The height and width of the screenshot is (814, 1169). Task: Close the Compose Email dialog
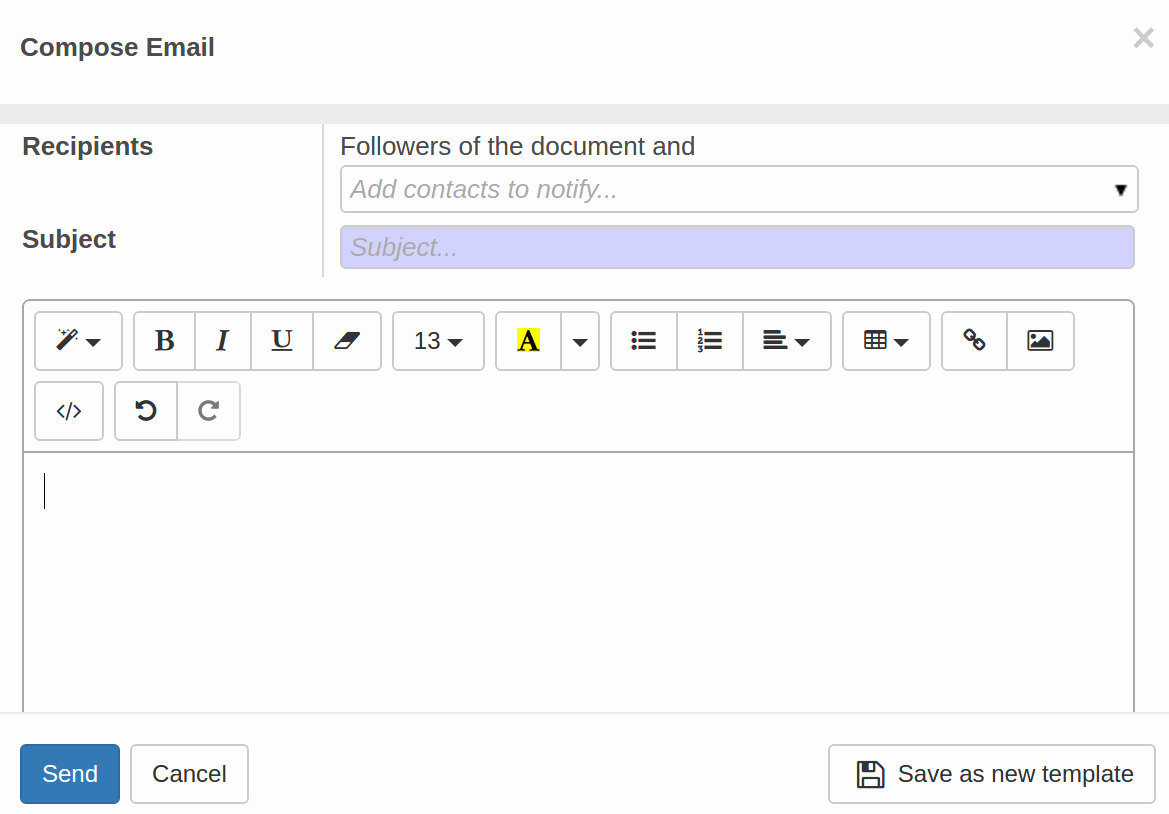point(1143,37)
